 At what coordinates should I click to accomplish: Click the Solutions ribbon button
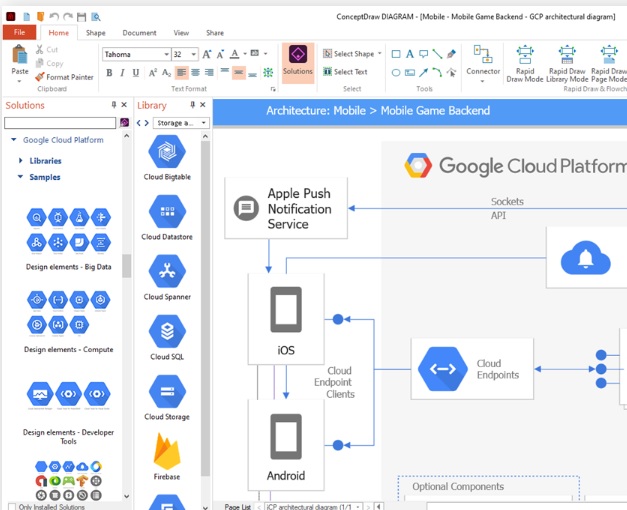click(x=298, y=61)
